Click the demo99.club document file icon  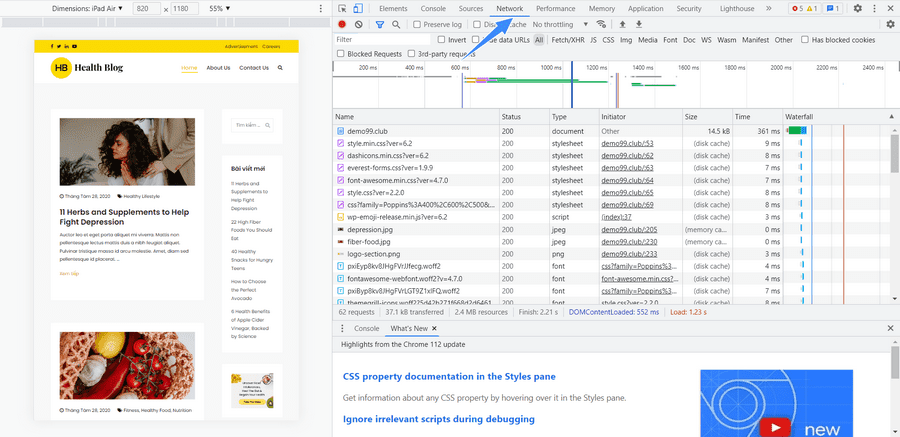click(x=340, y=131)
